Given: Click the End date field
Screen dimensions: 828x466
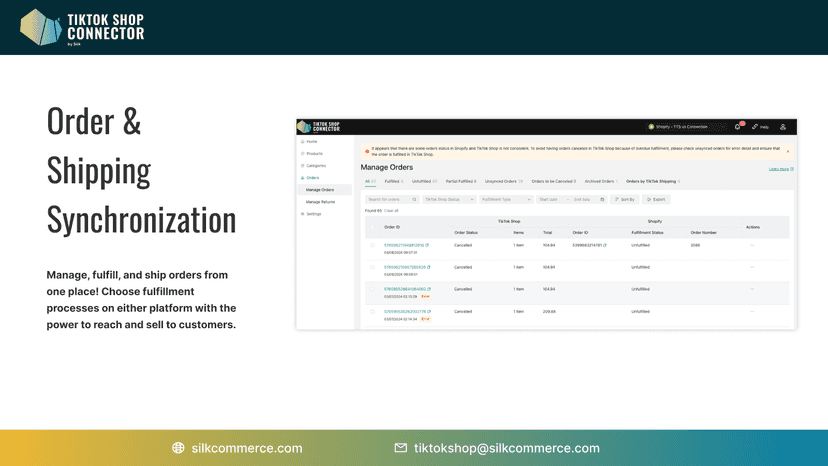Looking at the screenshot, I should click(583, 200).
